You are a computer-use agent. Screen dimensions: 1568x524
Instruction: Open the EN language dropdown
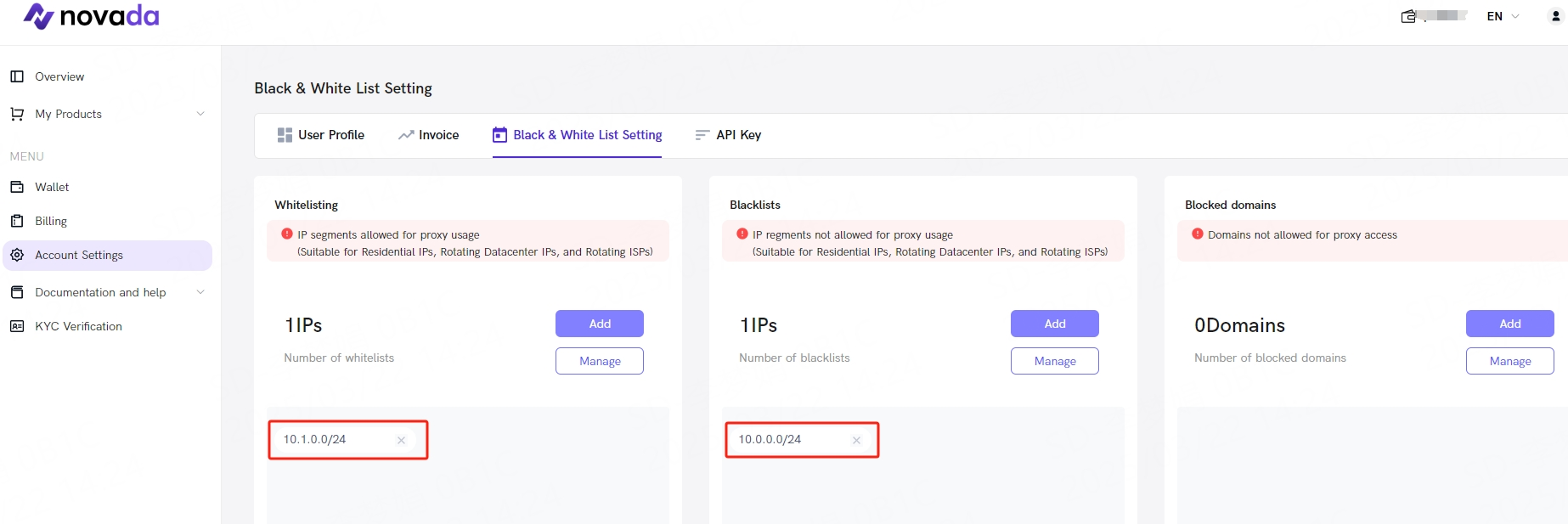[x=1502, y=16]
